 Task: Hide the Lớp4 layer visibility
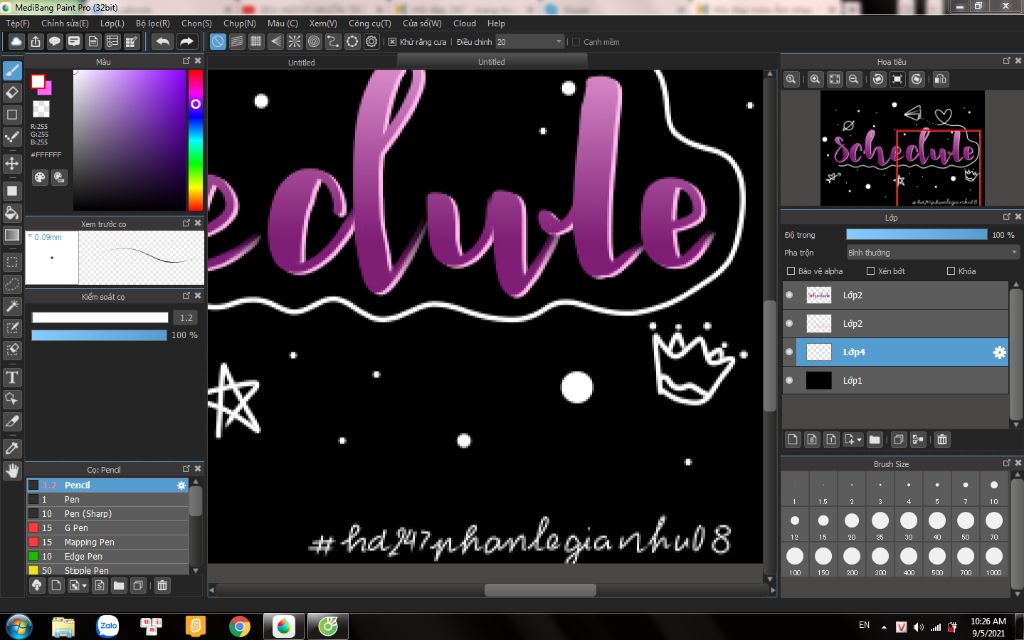click(789, 352)
